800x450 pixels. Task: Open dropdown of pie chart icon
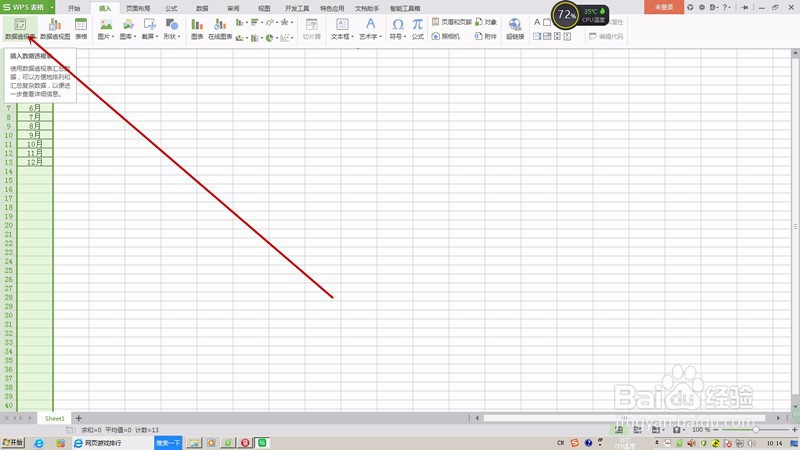(x=277, y=38)
